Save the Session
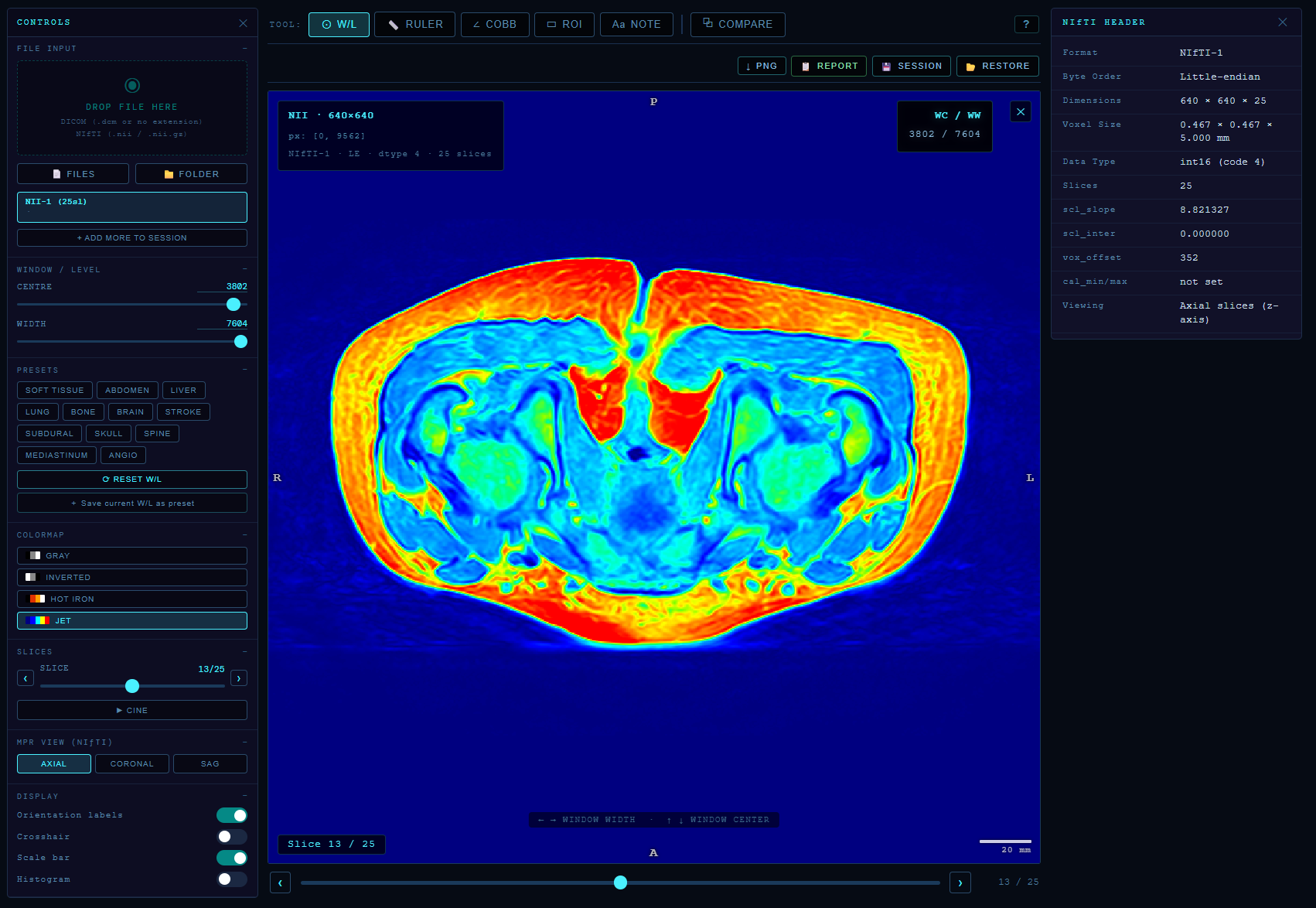 click(x=912, y=66)
